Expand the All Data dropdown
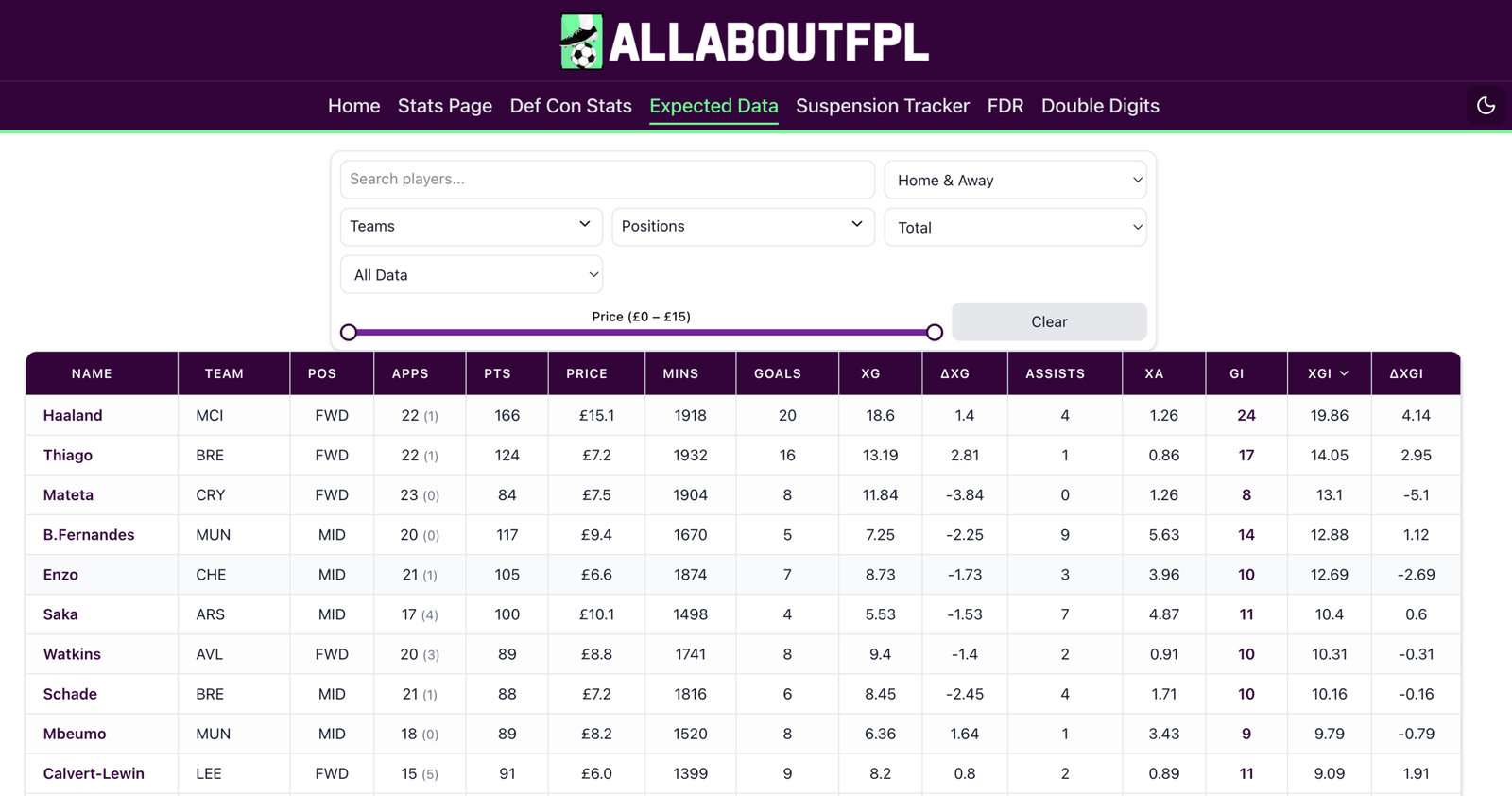The height and width of the screenshot is (796, 1512). [x=471, y=274]
